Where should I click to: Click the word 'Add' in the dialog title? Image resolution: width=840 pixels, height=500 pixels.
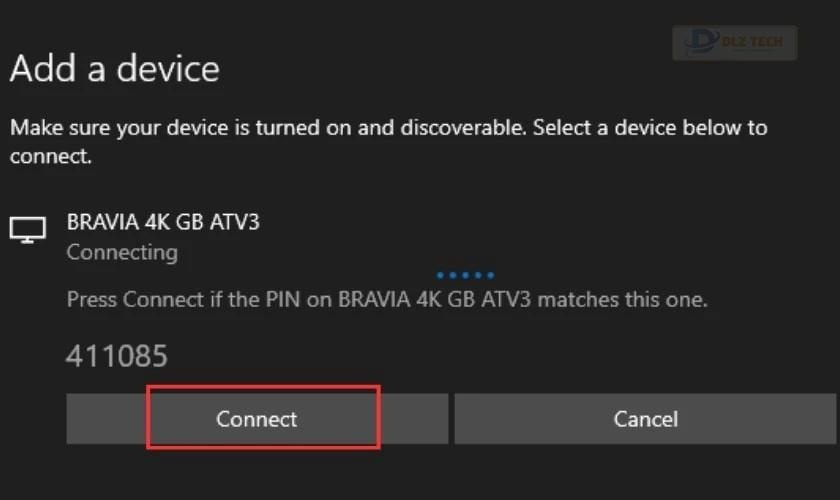(43, 69)
